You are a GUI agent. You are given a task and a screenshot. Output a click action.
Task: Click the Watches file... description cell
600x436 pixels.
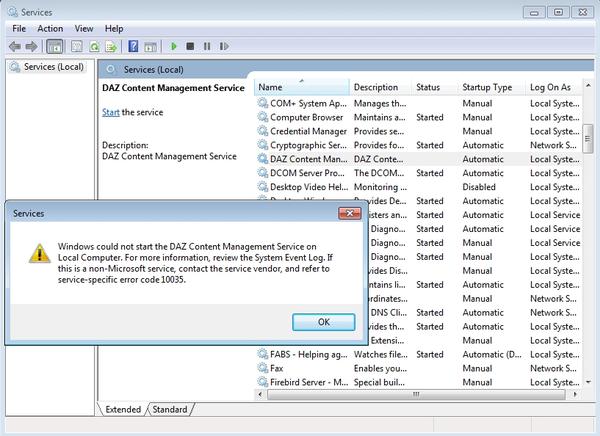click(380, 354)
